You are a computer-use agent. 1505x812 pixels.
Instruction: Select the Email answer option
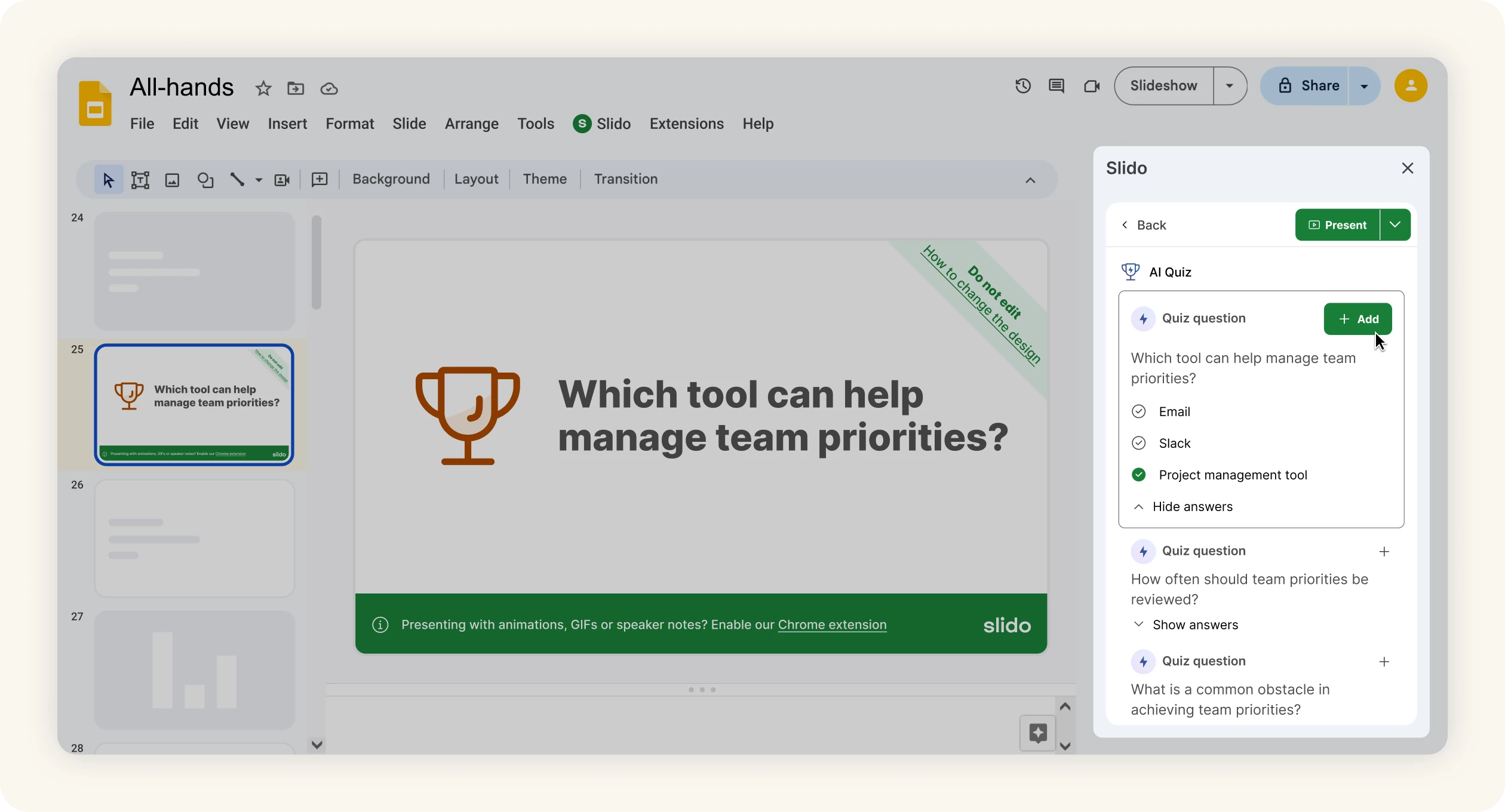1174,411
